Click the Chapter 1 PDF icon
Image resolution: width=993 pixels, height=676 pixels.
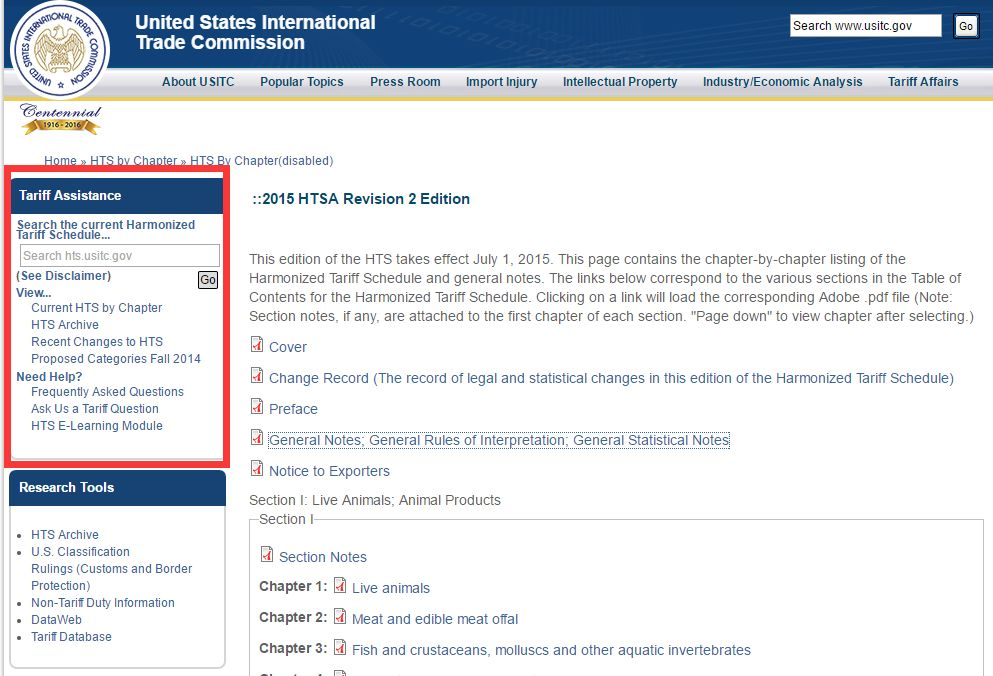tap(340, 585)
